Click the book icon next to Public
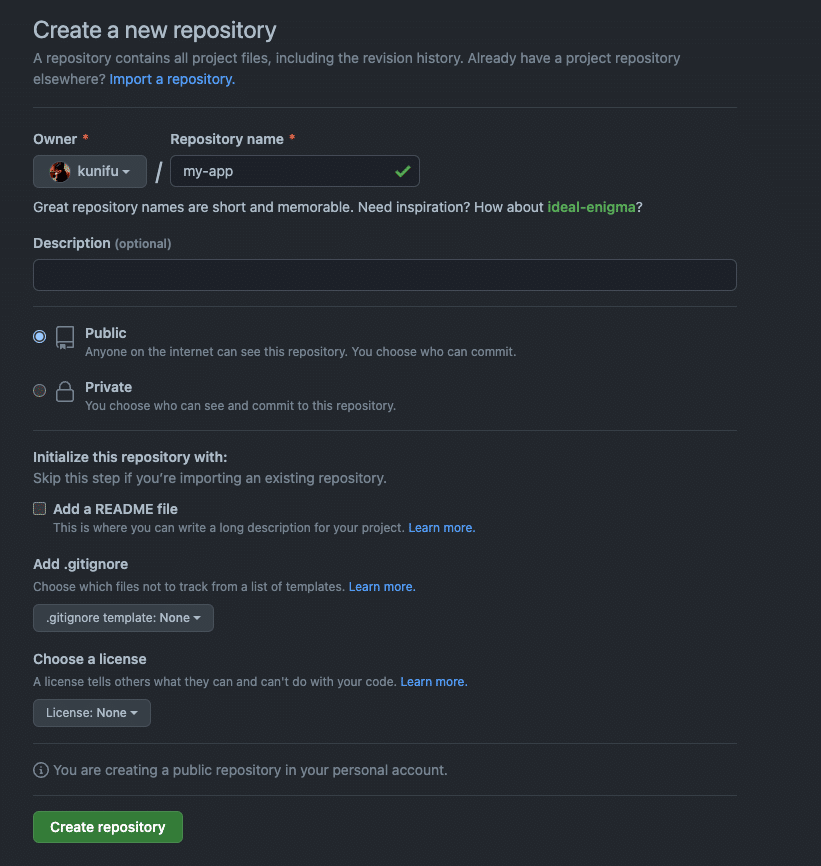The height and width of the screenshot is (866, 821). coord(64,338)
